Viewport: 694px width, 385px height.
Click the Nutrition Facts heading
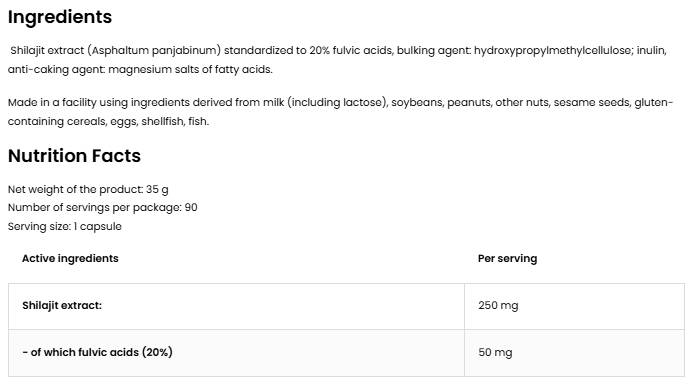[x=74, y=156]
